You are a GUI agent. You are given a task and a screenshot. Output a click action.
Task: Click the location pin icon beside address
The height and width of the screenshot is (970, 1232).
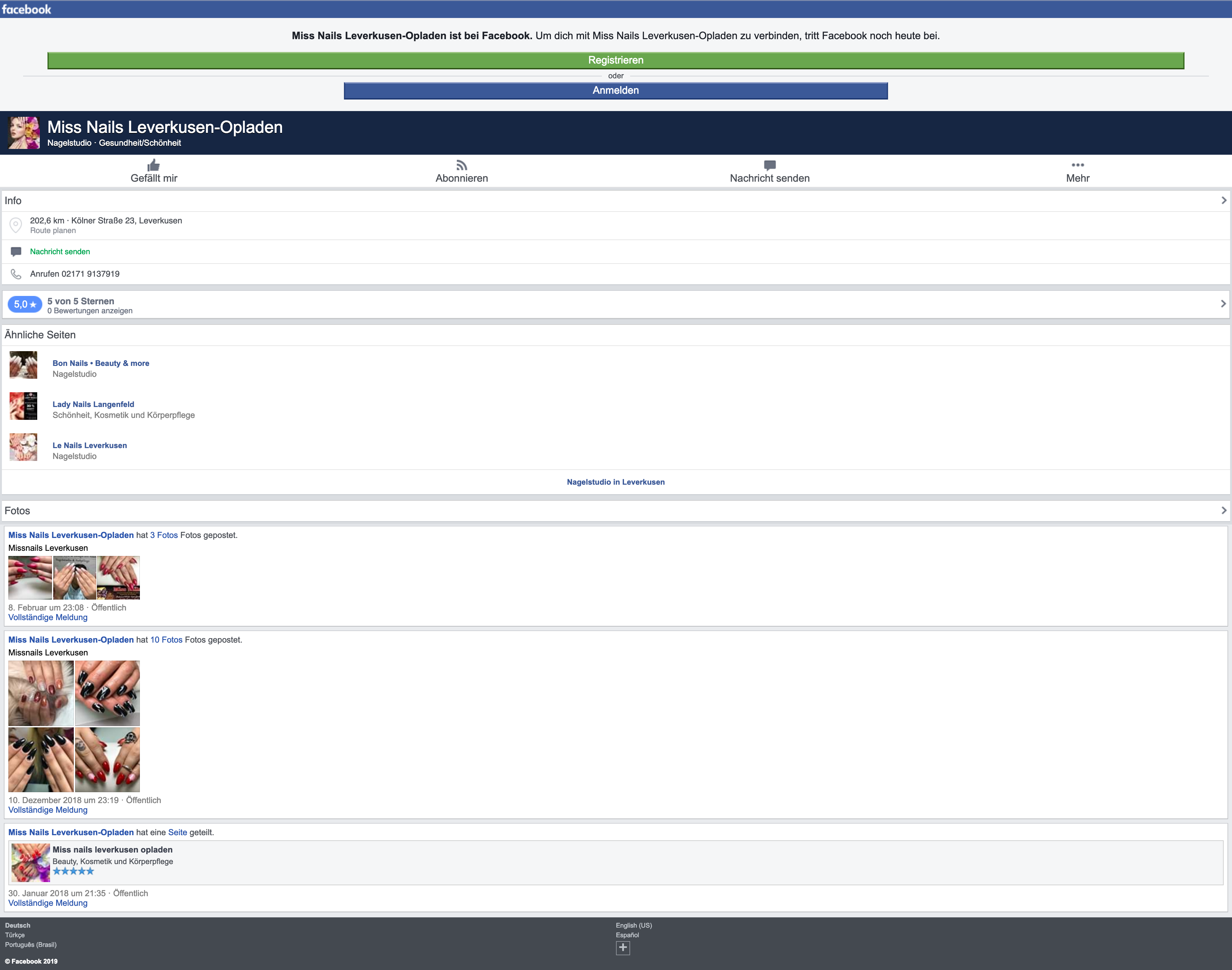pos(16,225)
